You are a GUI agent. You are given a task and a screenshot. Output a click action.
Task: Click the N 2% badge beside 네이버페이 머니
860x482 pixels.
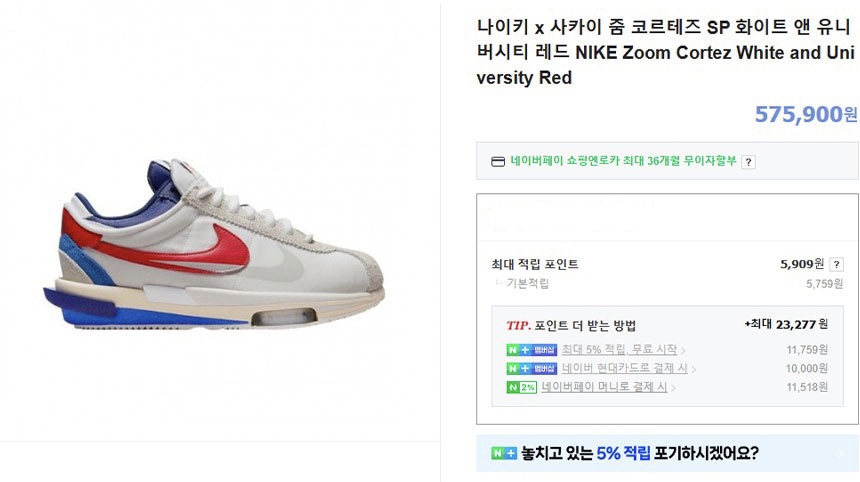pos(521,387)
